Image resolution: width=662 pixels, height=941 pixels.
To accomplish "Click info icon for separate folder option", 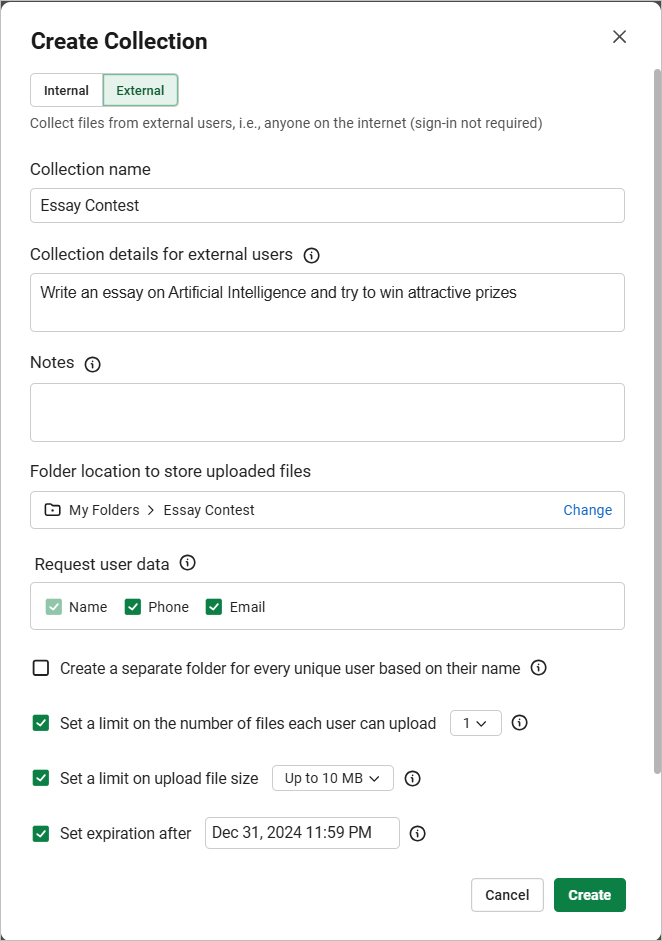I will click(x=538, y=668).
